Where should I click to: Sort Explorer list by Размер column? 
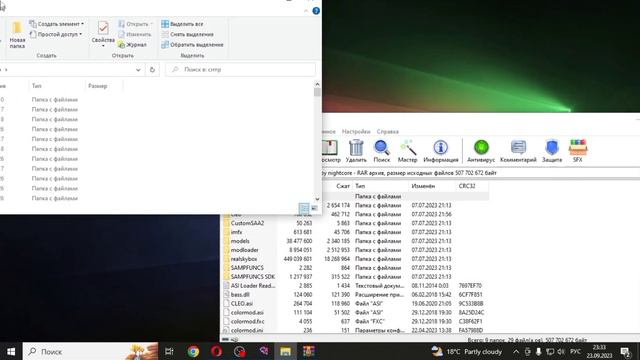104,86
